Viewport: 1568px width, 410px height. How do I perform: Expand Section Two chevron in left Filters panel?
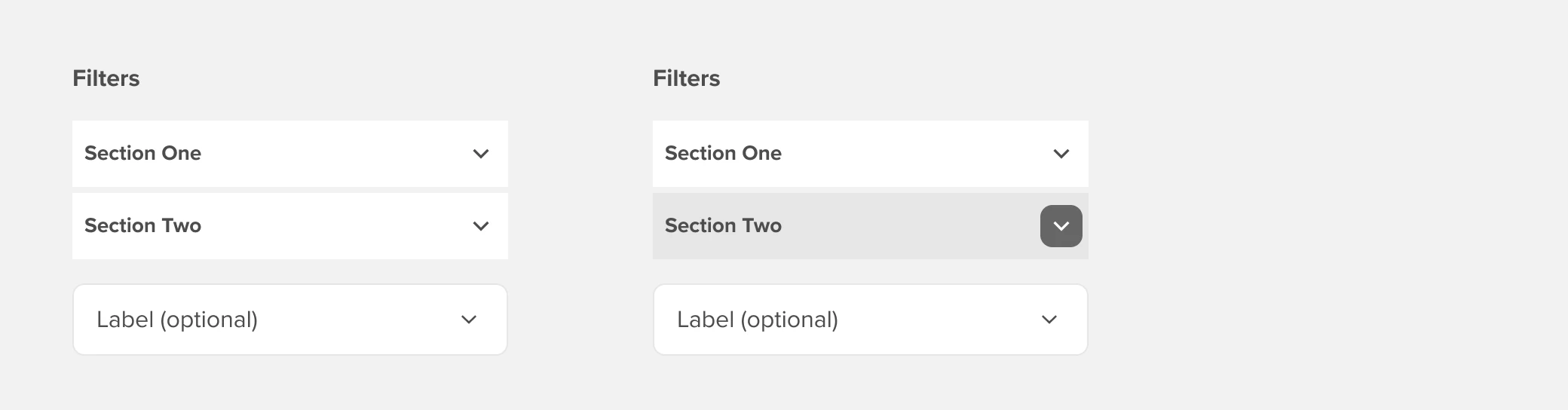pos(481,226)
